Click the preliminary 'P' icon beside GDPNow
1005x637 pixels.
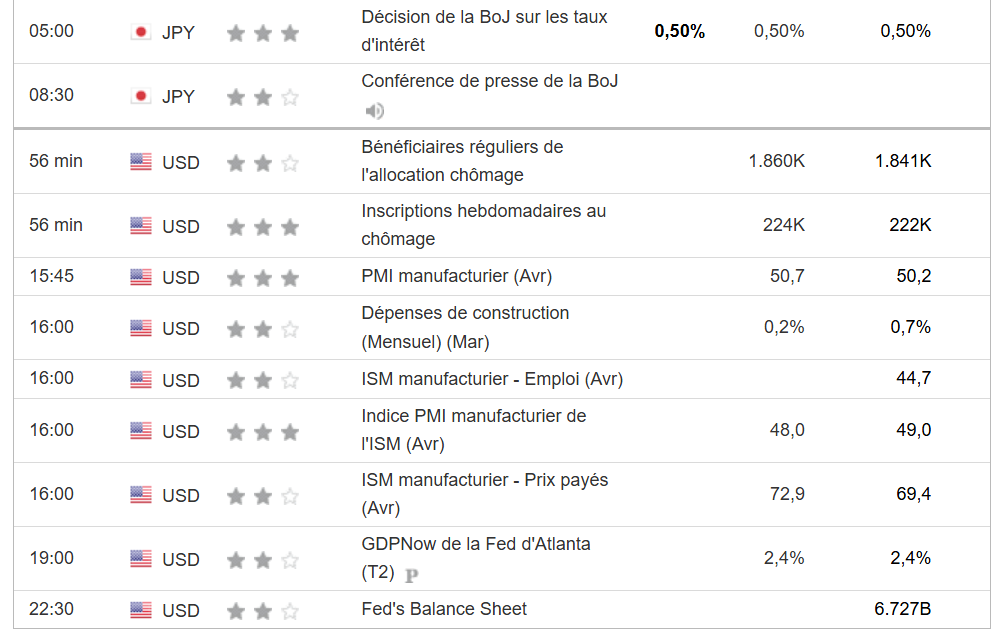point(412,575)
